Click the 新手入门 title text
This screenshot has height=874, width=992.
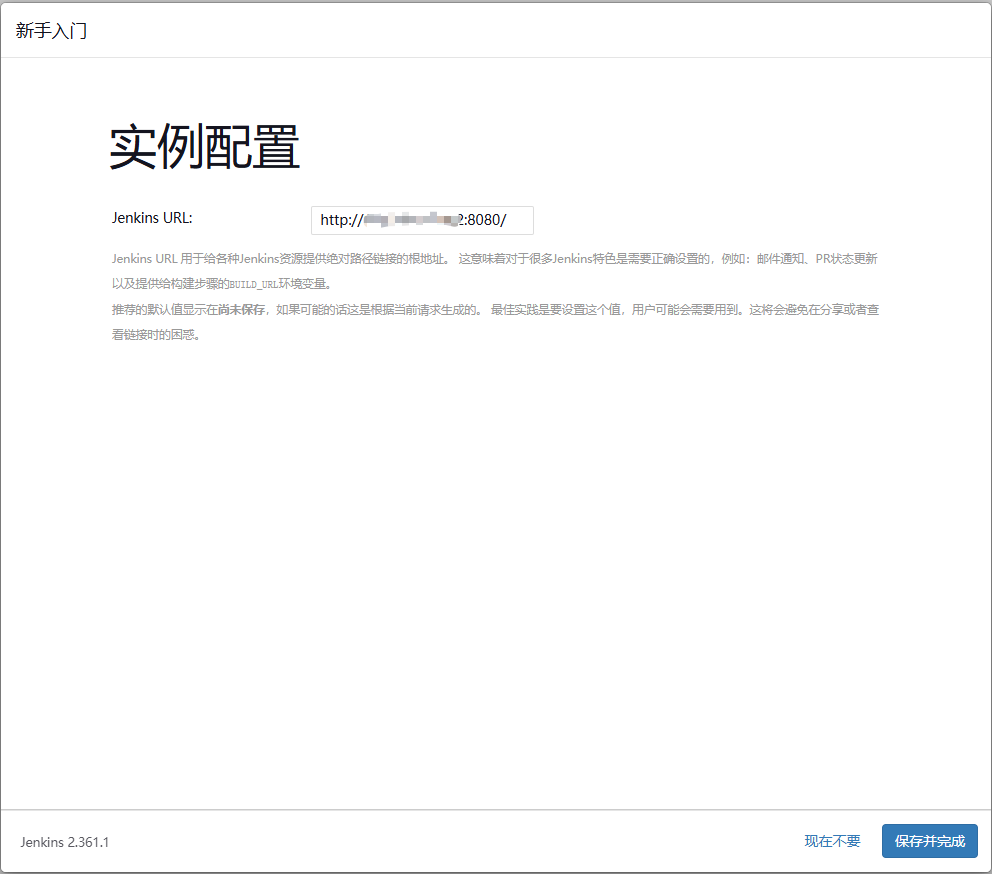coord(51,30)
